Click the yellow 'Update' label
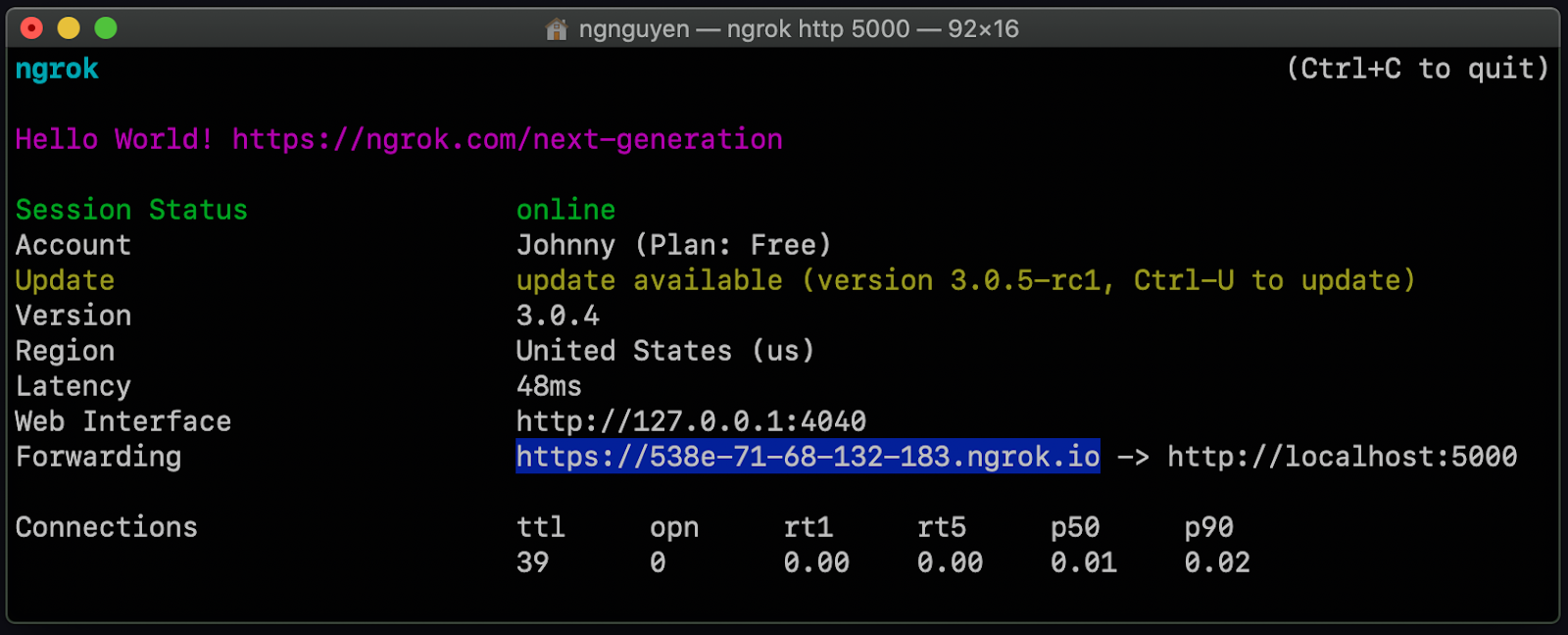The image size is (1568, 635). pos(65,280)
